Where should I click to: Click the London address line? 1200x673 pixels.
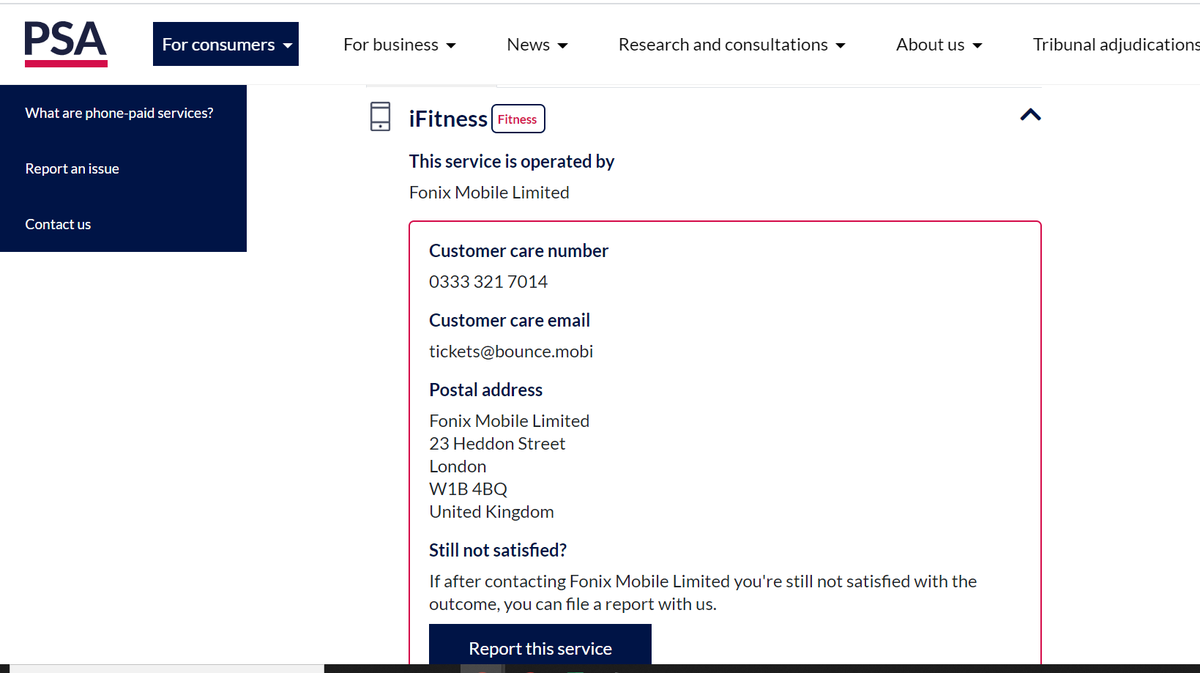tap(458, 466)
